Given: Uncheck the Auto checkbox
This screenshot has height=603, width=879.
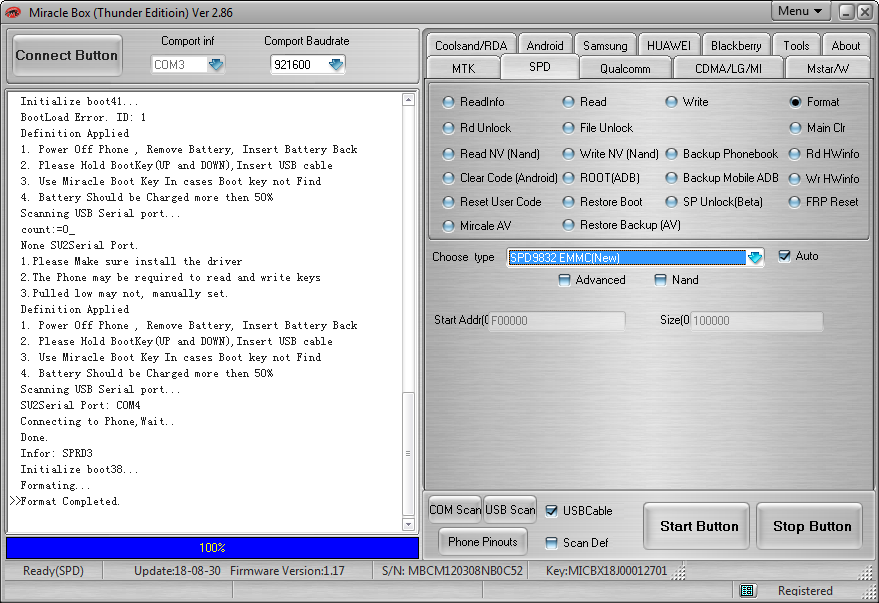Looking at the screenshot, I should (784, 256).
